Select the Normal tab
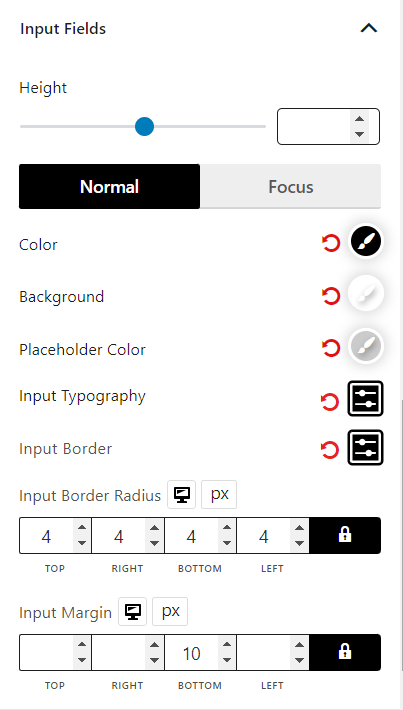Image resolution: width=403 pixels, height=710 pixels. (110, 187)
